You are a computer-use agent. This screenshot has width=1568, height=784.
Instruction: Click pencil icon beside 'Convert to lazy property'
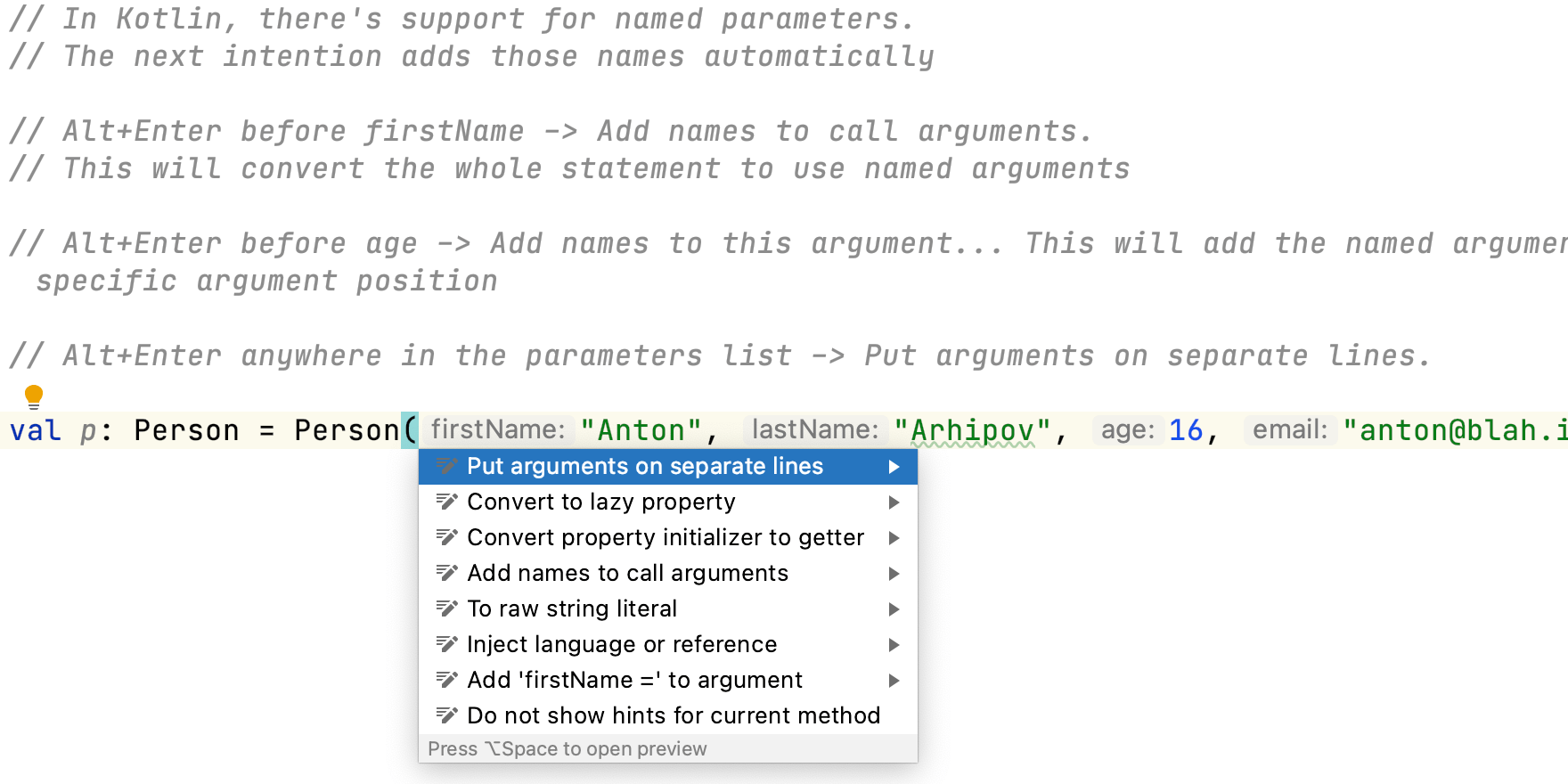(x=446, y=502)
